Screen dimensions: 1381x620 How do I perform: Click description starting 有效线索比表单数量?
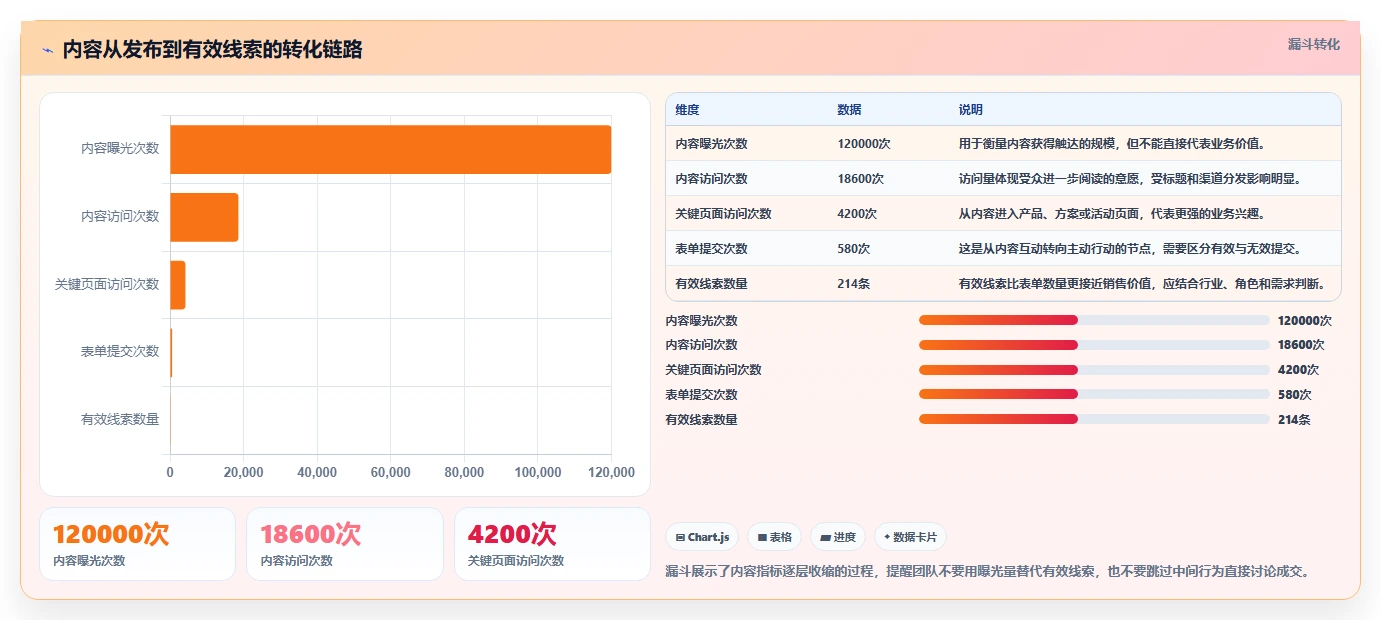[1142, 284]
